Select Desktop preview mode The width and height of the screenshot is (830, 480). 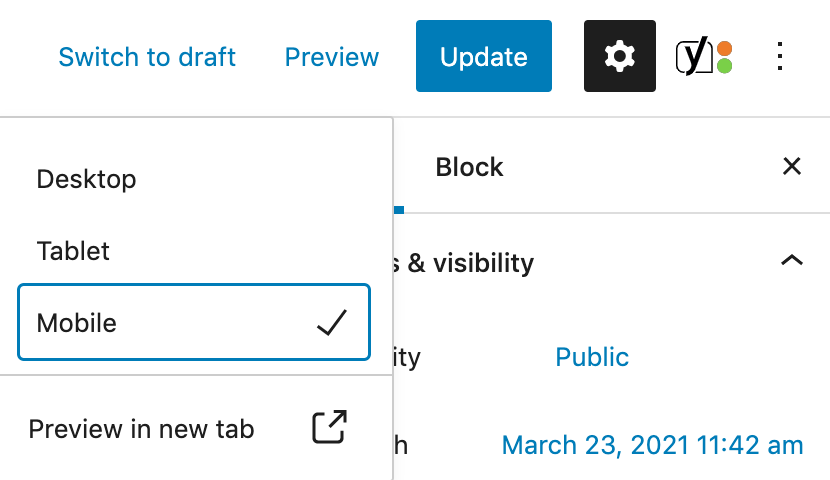[x=194, y=179]
